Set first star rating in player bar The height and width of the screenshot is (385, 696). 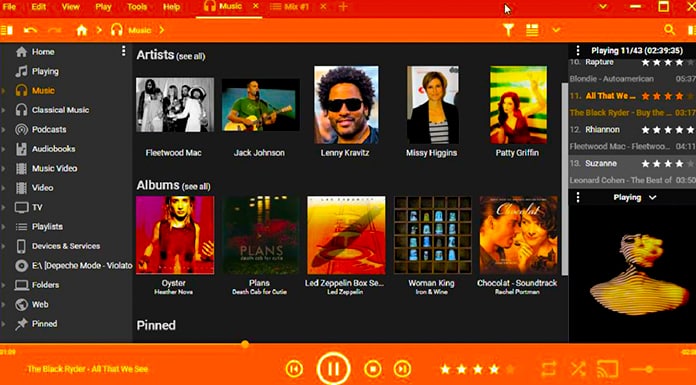point(445,369)
